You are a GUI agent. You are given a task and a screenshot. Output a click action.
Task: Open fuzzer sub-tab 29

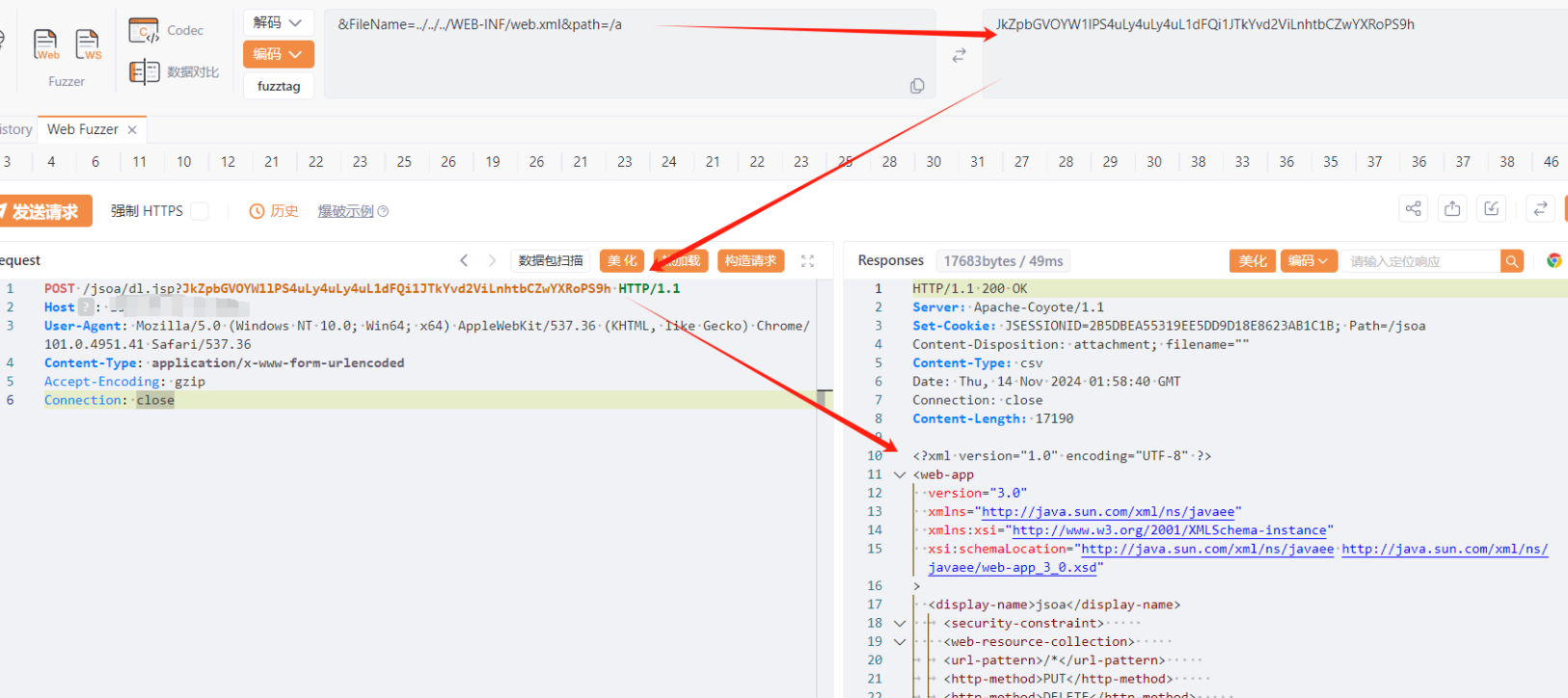click(1110, 162)
